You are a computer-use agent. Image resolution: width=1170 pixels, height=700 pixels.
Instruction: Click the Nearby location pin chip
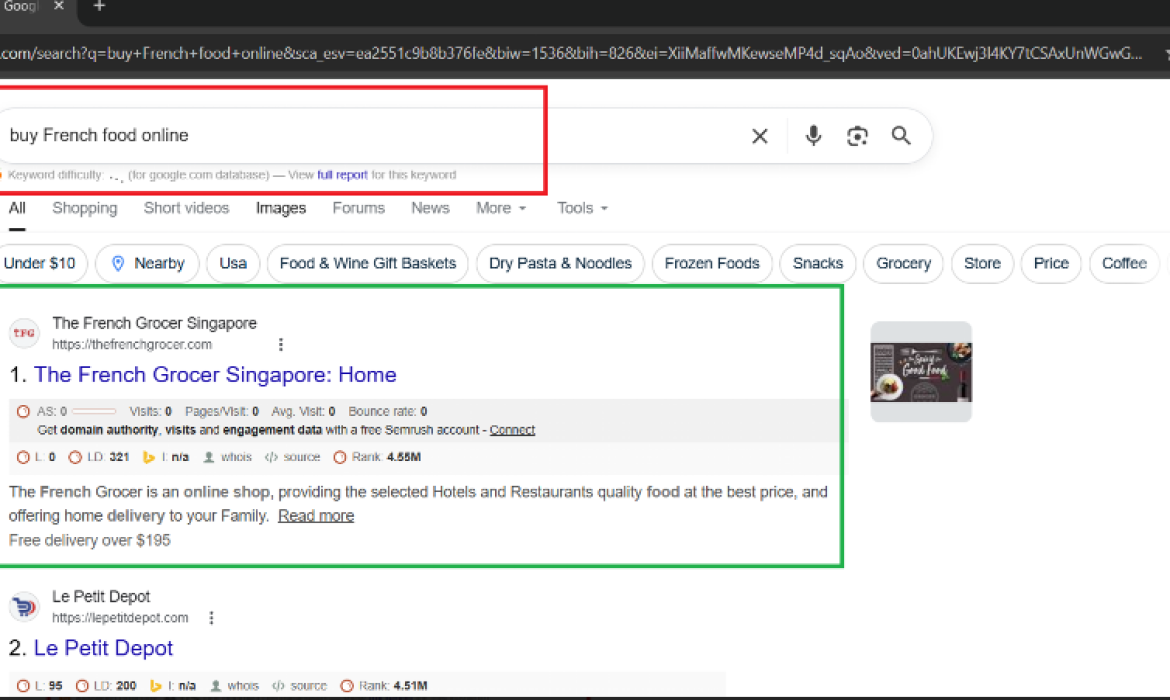[147, 263]
